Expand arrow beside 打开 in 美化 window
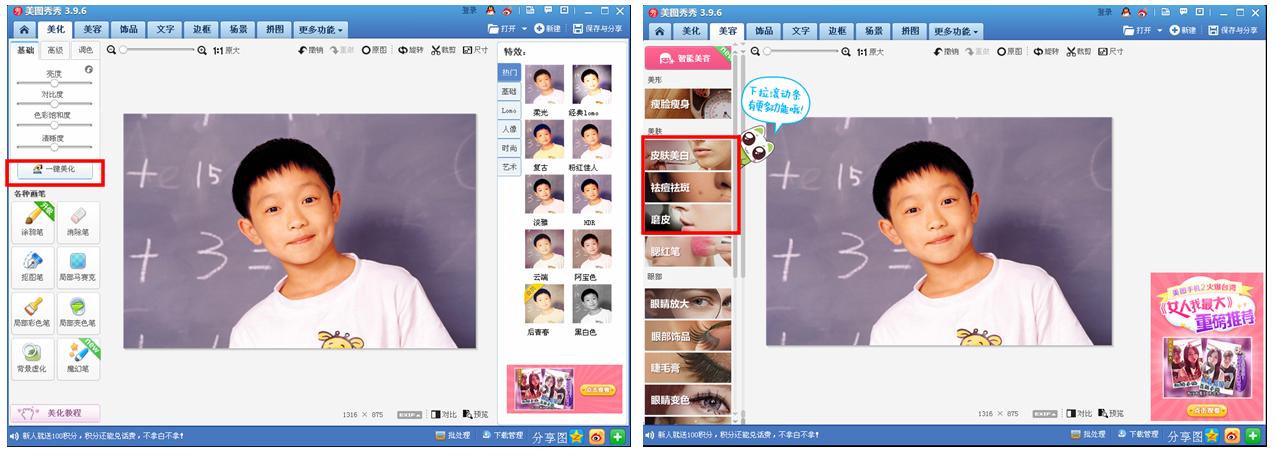 (524, 30)
